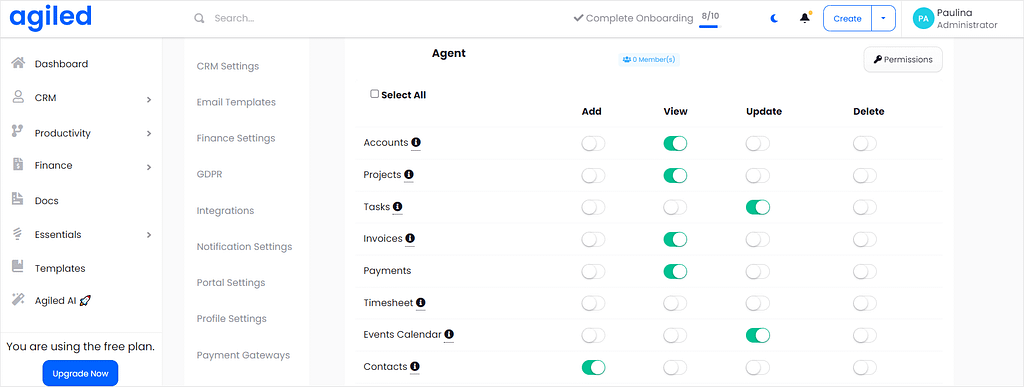Click the Projects info icon
The image size is (1024, 387).
[x=409, y=175]
